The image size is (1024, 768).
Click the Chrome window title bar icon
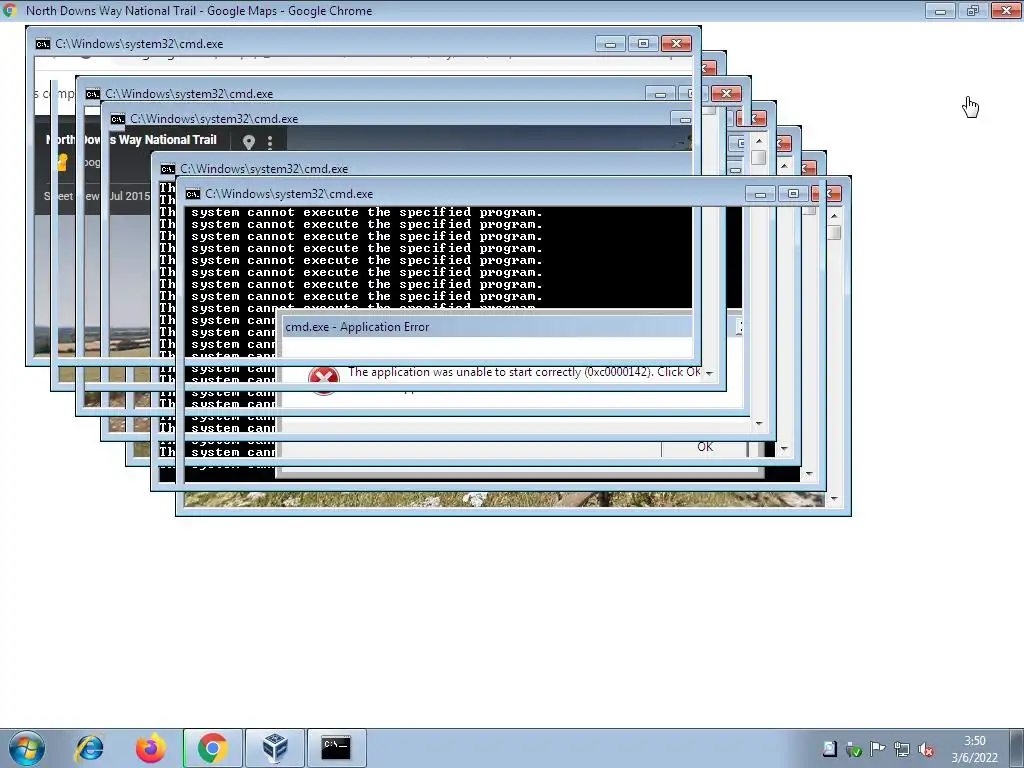(x=10, y=10)
